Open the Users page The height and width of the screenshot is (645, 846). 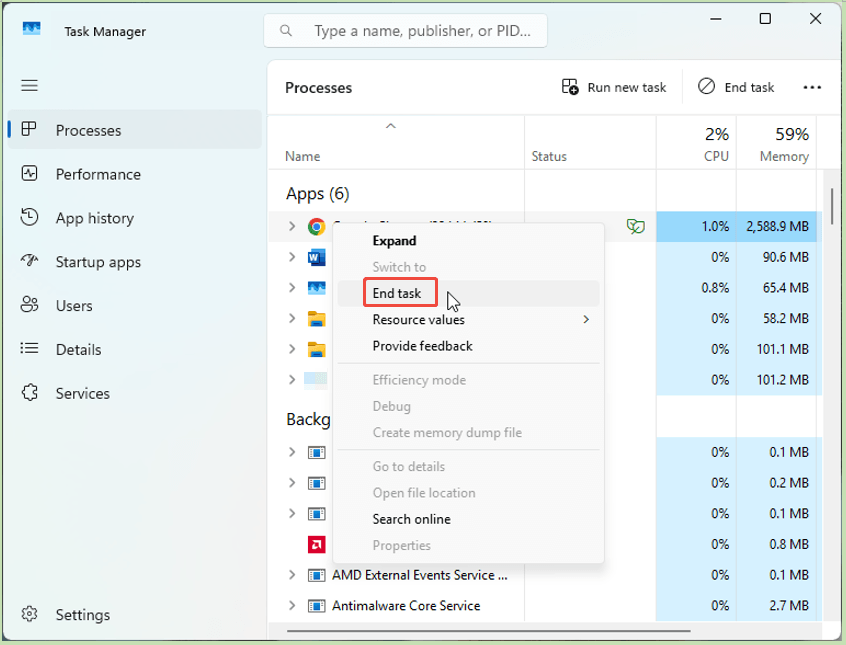135,305
